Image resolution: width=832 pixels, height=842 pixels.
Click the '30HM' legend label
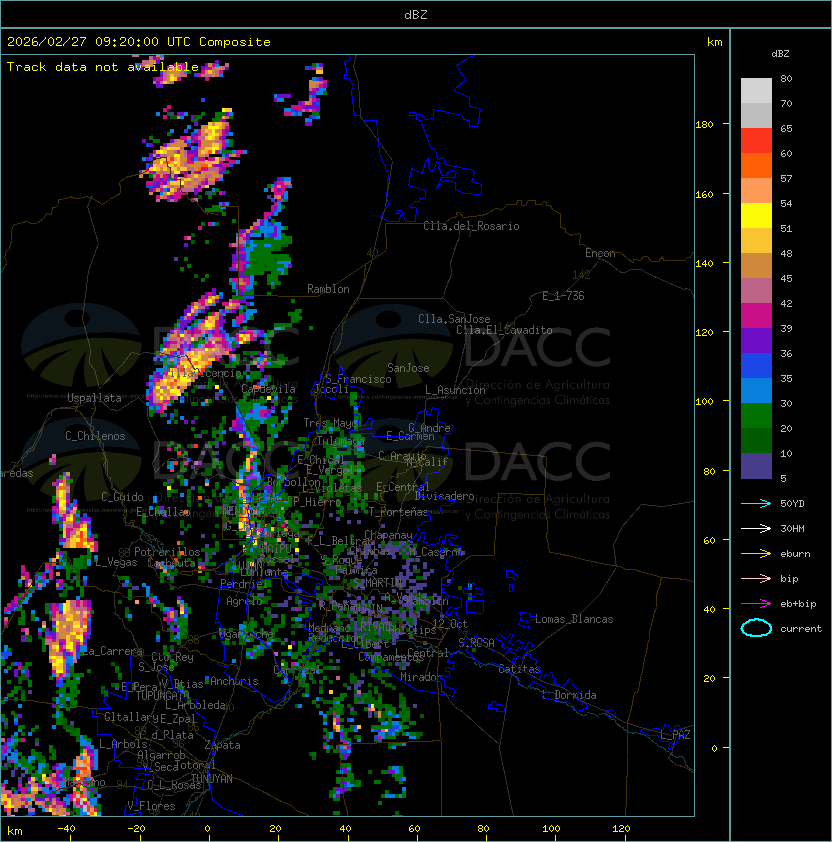pos(792,529)
